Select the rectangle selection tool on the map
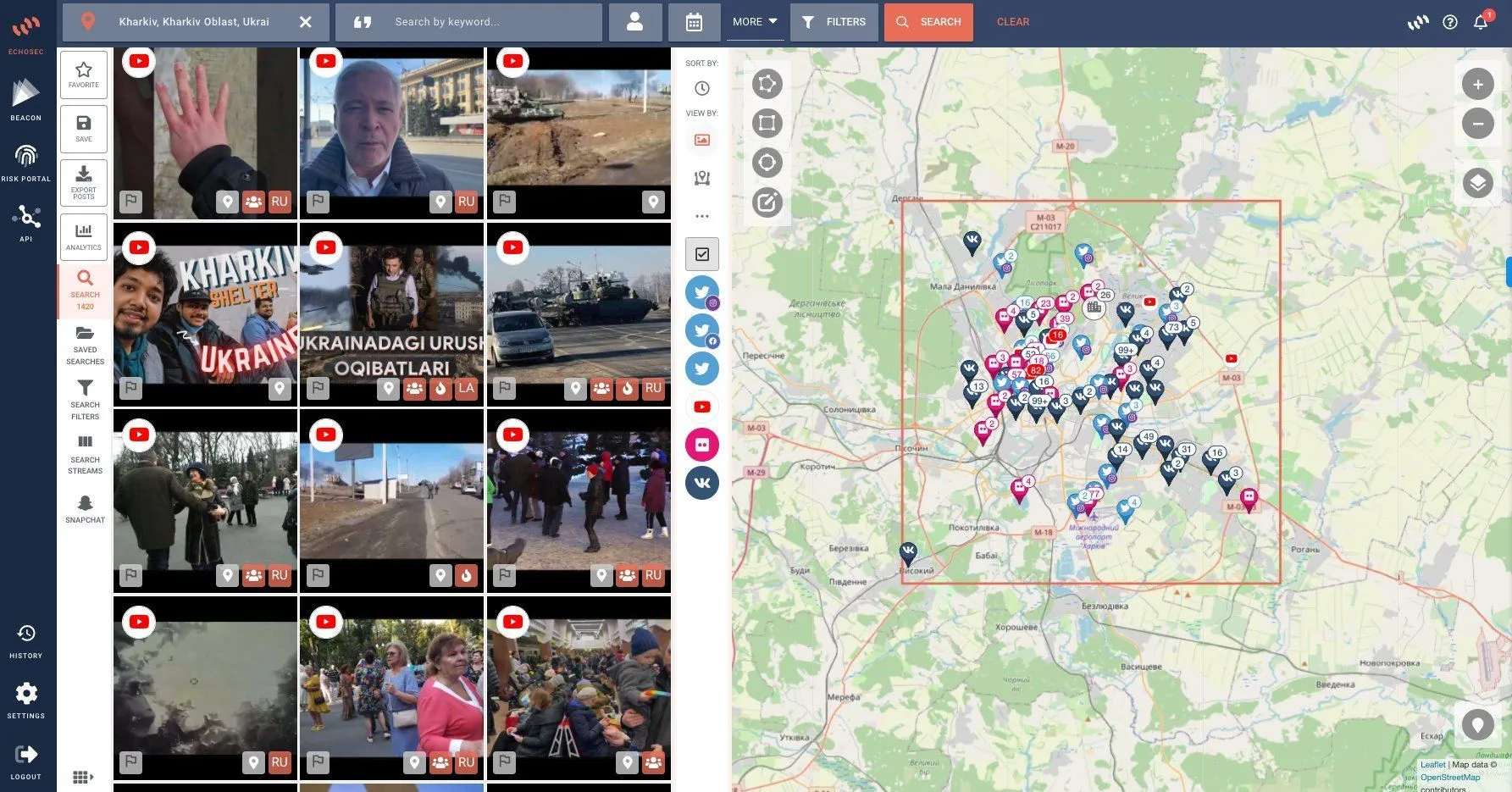Viewport: 1512px width, 792px height. pyautogui.click(x=767, y=123)
